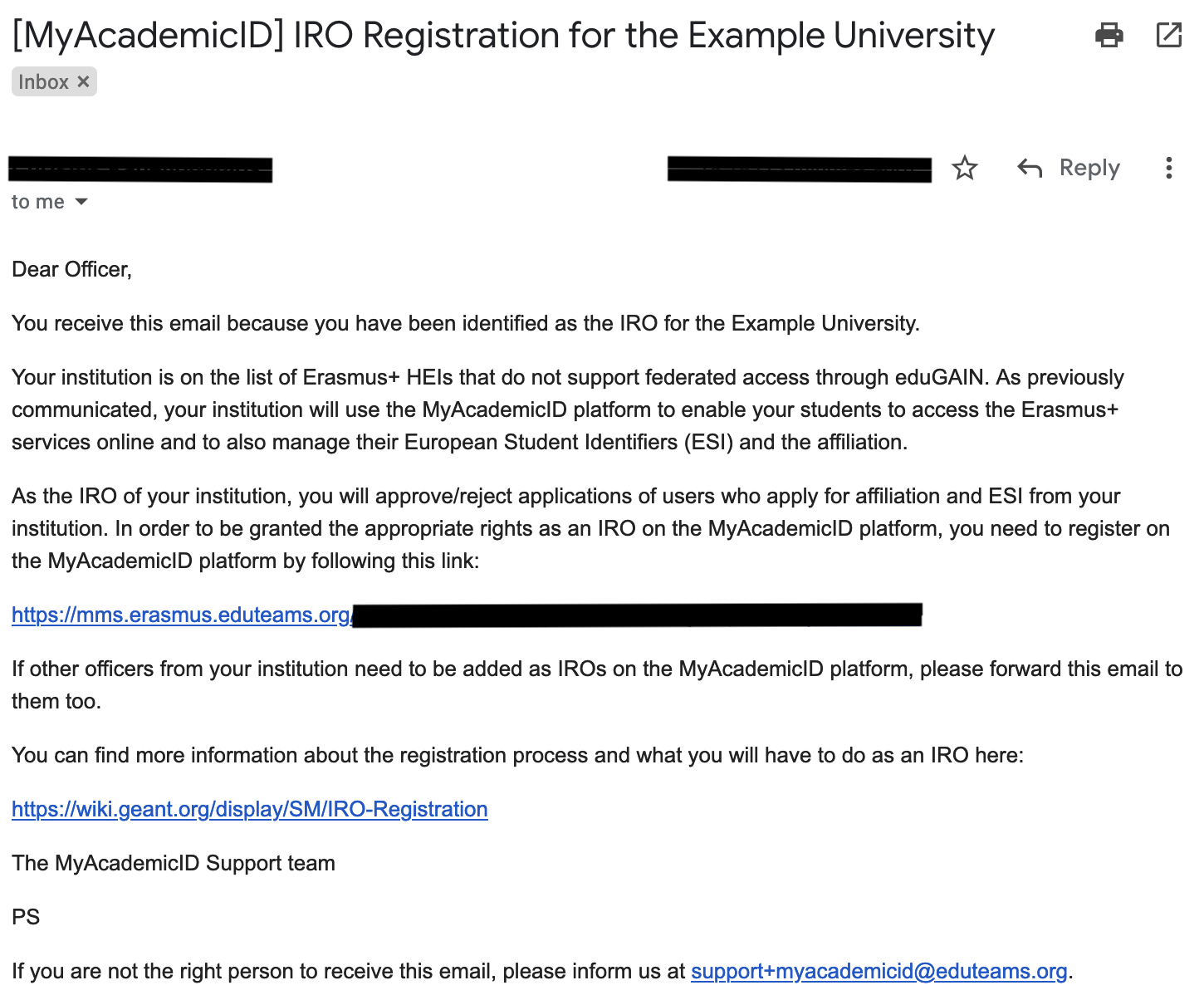The width and height of the screenshot is (1204, 995).
Task: Open email in new window icon
Action: click(1168, 35)
